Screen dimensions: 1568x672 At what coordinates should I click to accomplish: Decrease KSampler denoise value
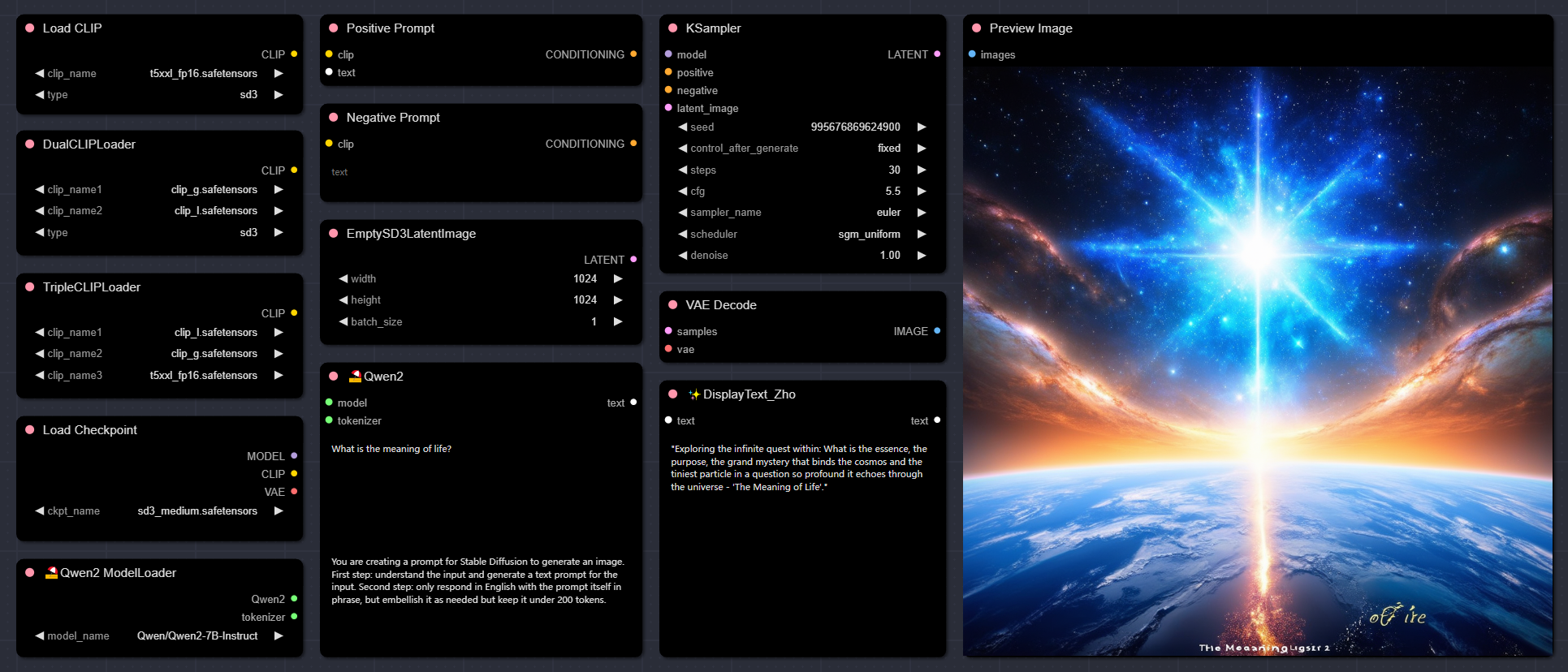[683, 255]
